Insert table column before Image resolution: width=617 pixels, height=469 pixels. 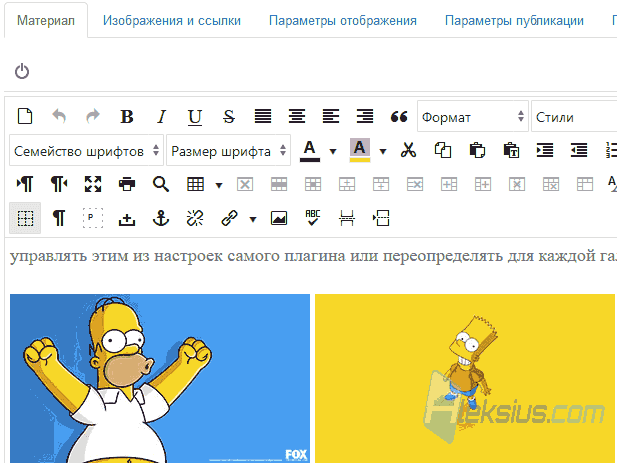pos(449,184)
